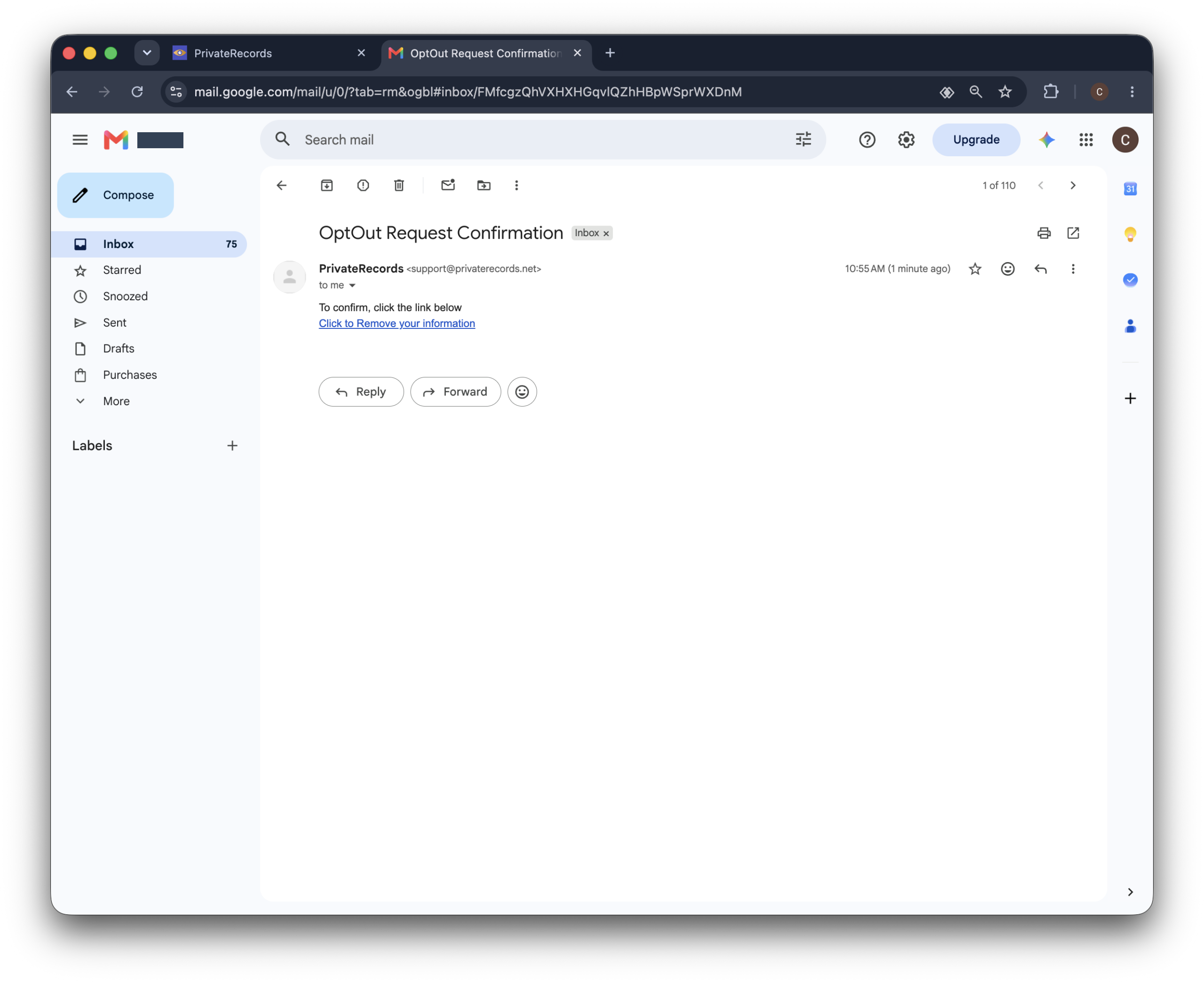Screen dimensions: 1204x982
Task: Select the Inbox folder
Action: click(x=149, y=244)
